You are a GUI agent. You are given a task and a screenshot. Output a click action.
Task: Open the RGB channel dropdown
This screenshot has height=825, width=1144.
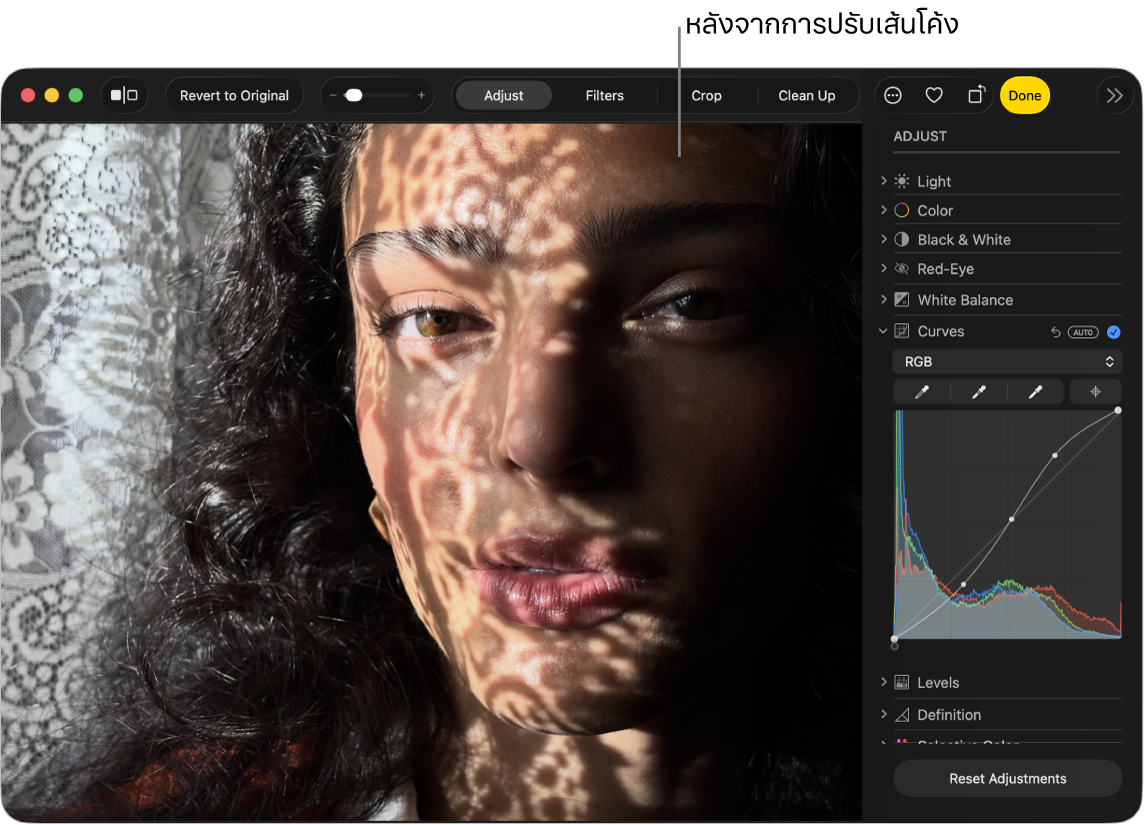(1007, 362)
